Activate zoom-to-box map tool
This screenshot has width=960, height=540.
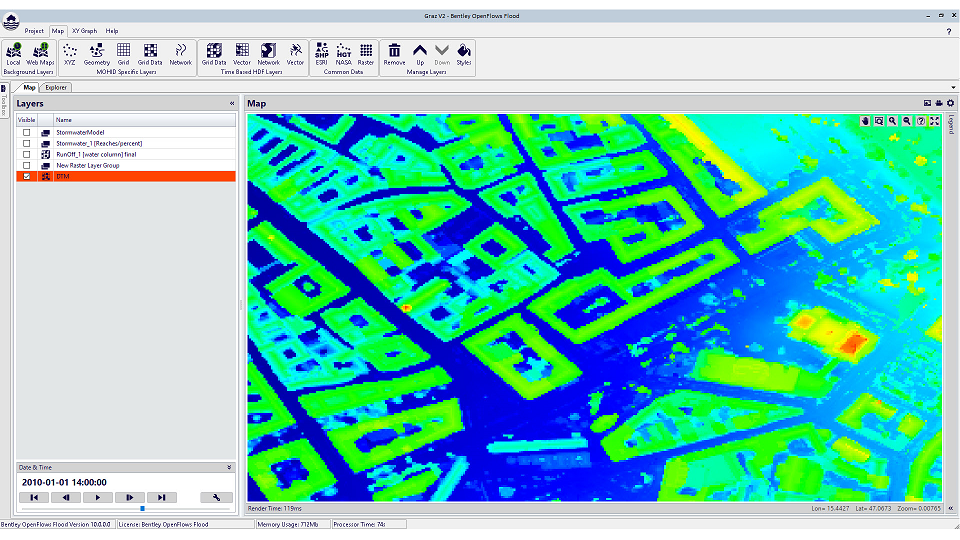pos(879,121)
